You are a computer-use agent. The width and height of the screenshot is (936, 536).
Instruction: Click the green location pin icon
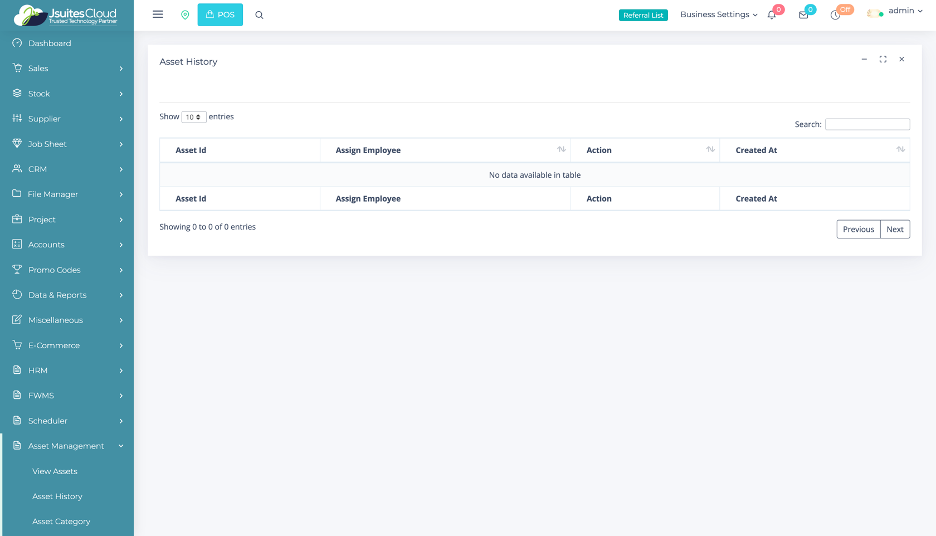[x=185, y=15]
